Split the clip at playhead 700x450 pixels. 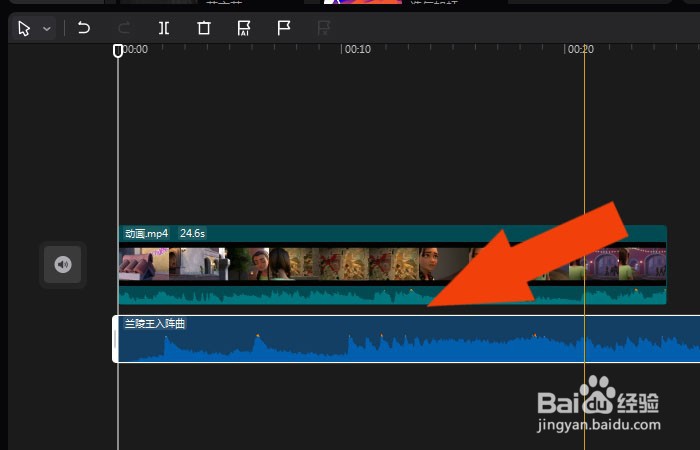point(164,28)
